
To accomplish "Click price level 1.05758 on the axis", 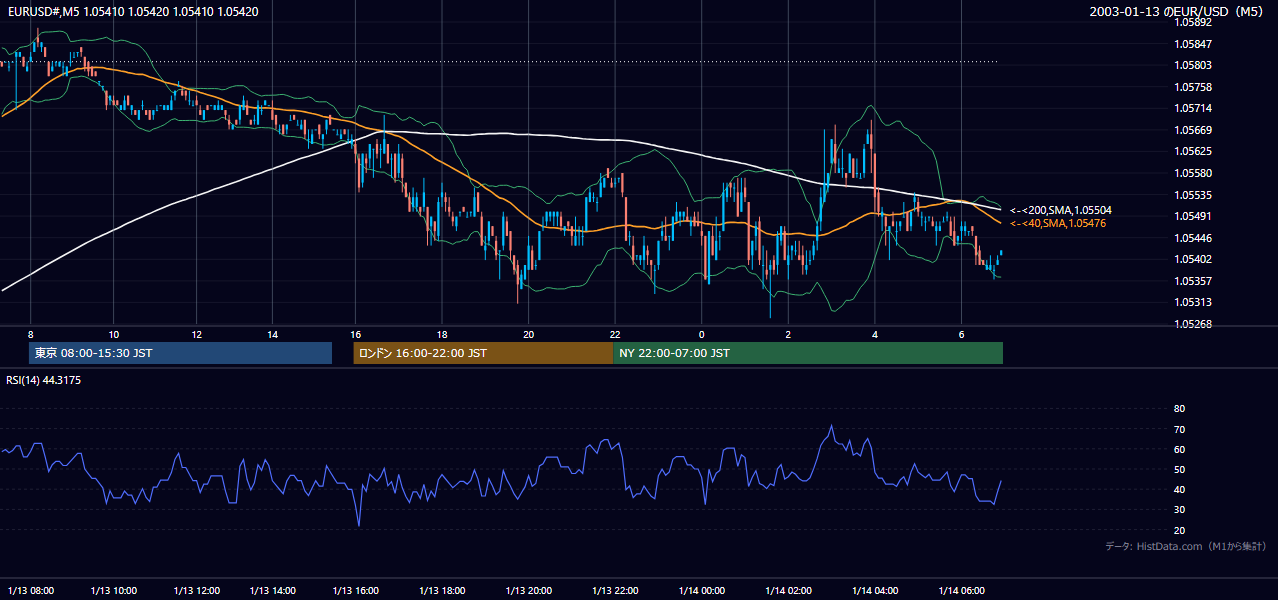I will tap(1193, 87).
